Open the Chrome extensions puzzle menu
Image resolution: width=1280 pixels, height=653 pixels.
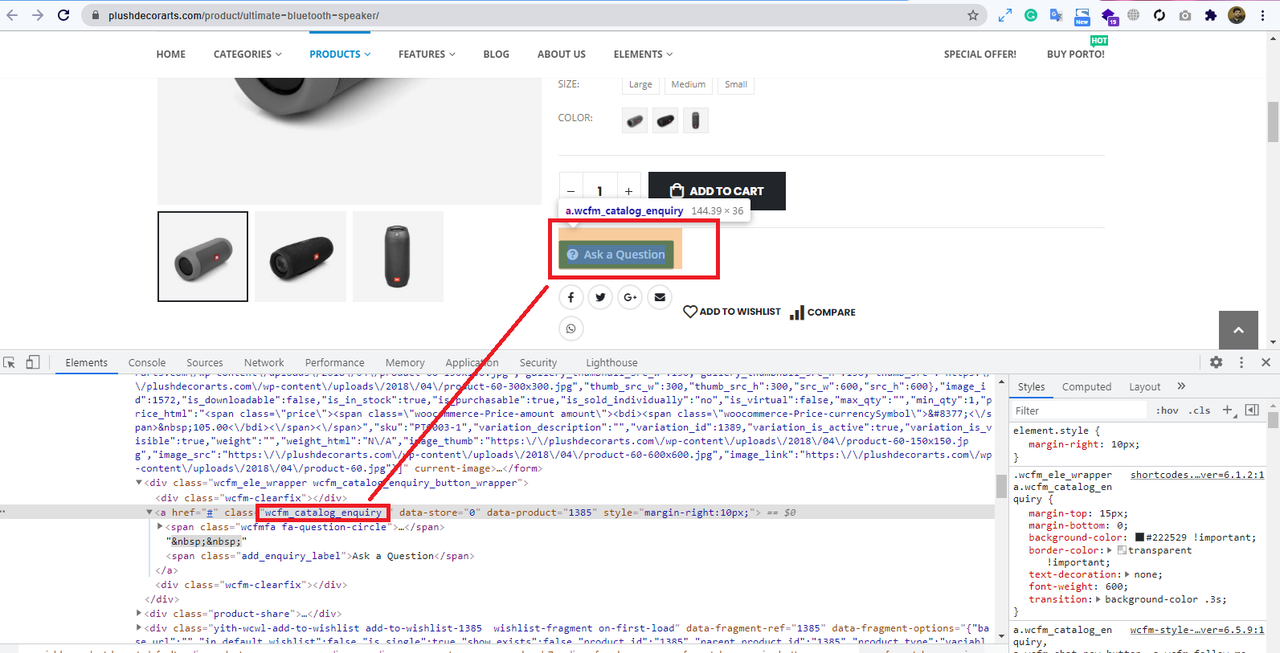click(1211, 16)
